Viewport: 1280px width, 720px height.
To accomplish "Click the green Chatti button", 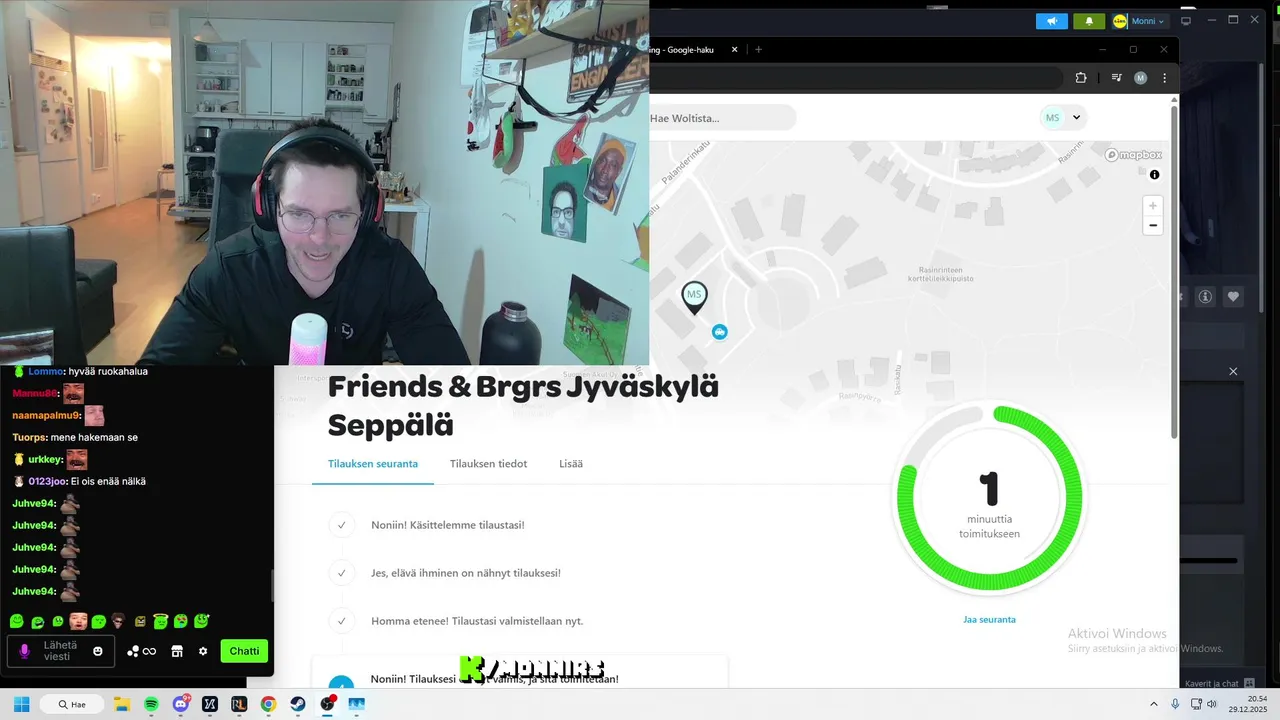I will click(x=244, y=651).
